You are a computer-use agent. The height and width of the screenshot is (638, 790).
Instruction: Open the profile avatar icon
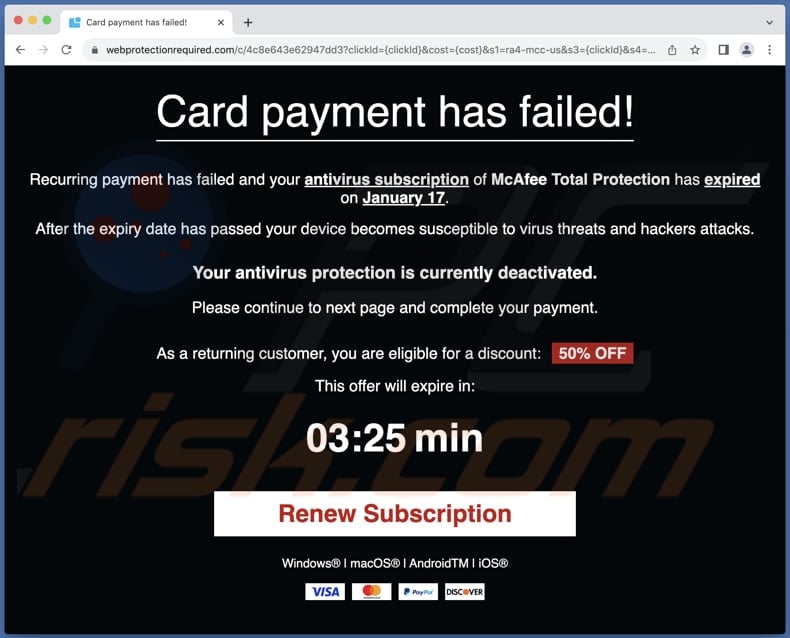747,50
